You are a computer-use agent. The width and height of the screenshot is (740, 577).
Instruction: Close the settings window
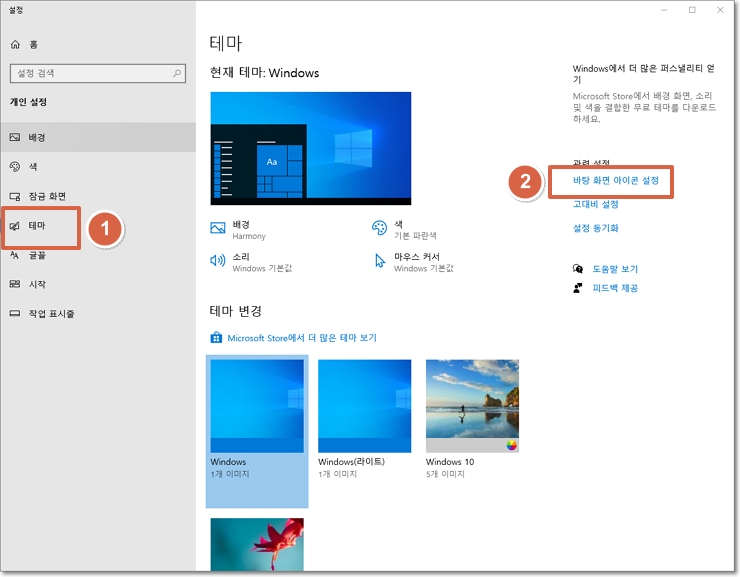pyautogui.click(x=720, y=10)
